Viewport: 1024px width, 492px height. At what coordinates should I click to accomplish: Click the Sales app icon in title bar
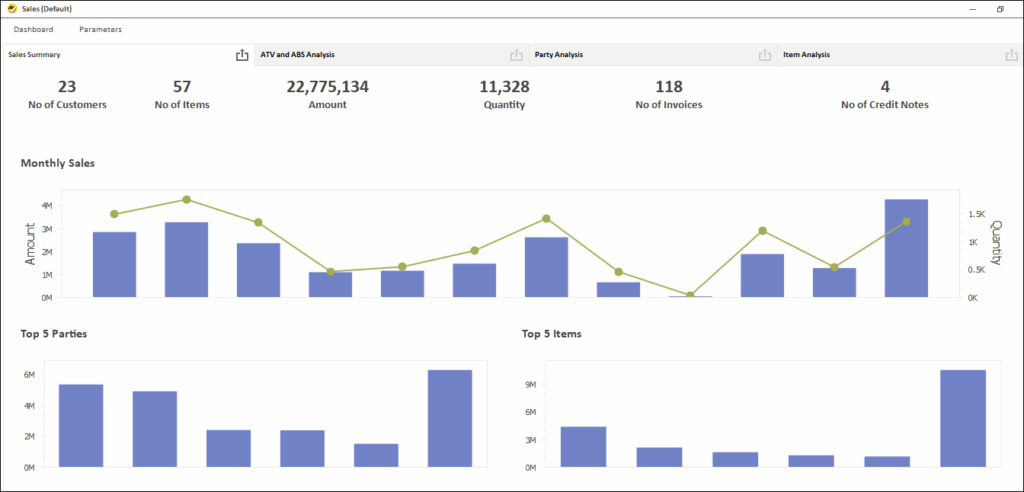11,9
